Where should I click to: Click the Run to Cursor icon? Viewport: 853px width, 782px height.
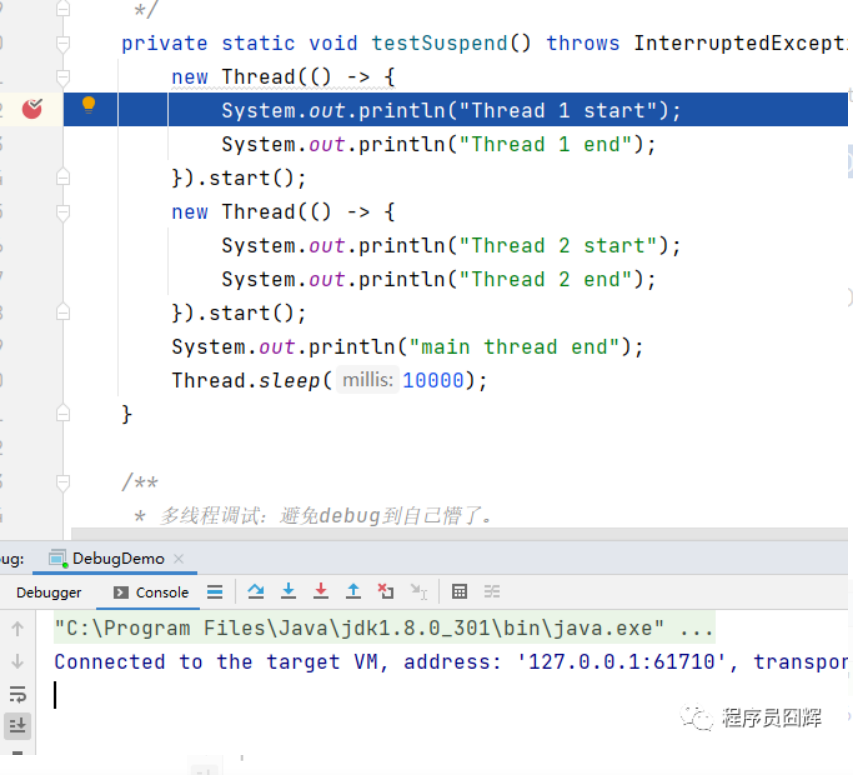(x=419, y=592)
